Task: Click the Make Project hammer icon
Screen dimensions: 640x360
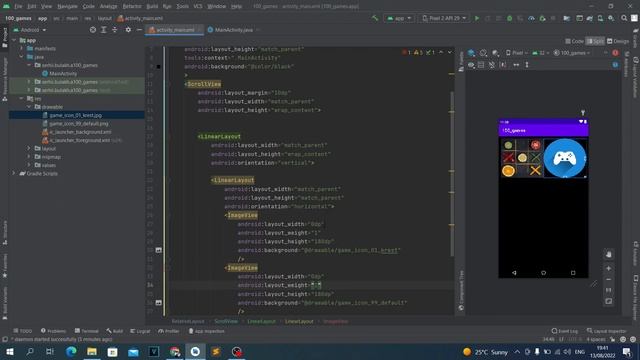Action: tap(375, 18)
